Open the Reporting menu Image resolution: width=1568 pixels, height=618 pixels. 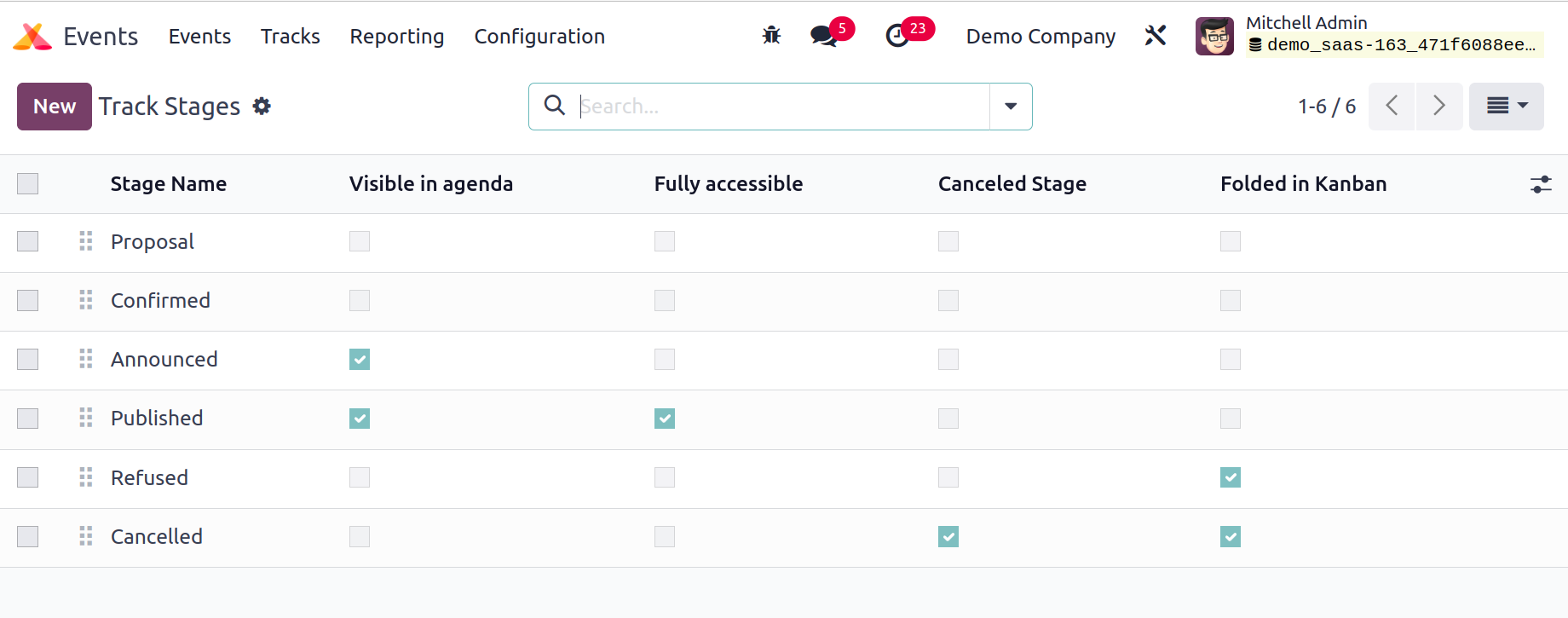(397, 36)
